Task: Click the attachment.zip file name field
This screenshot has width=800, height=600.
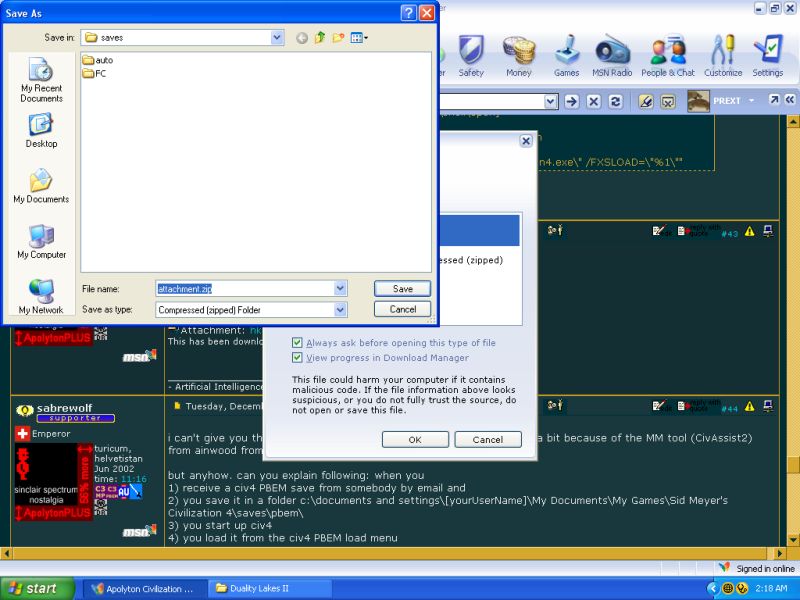Action: click(x=244, y=288)
